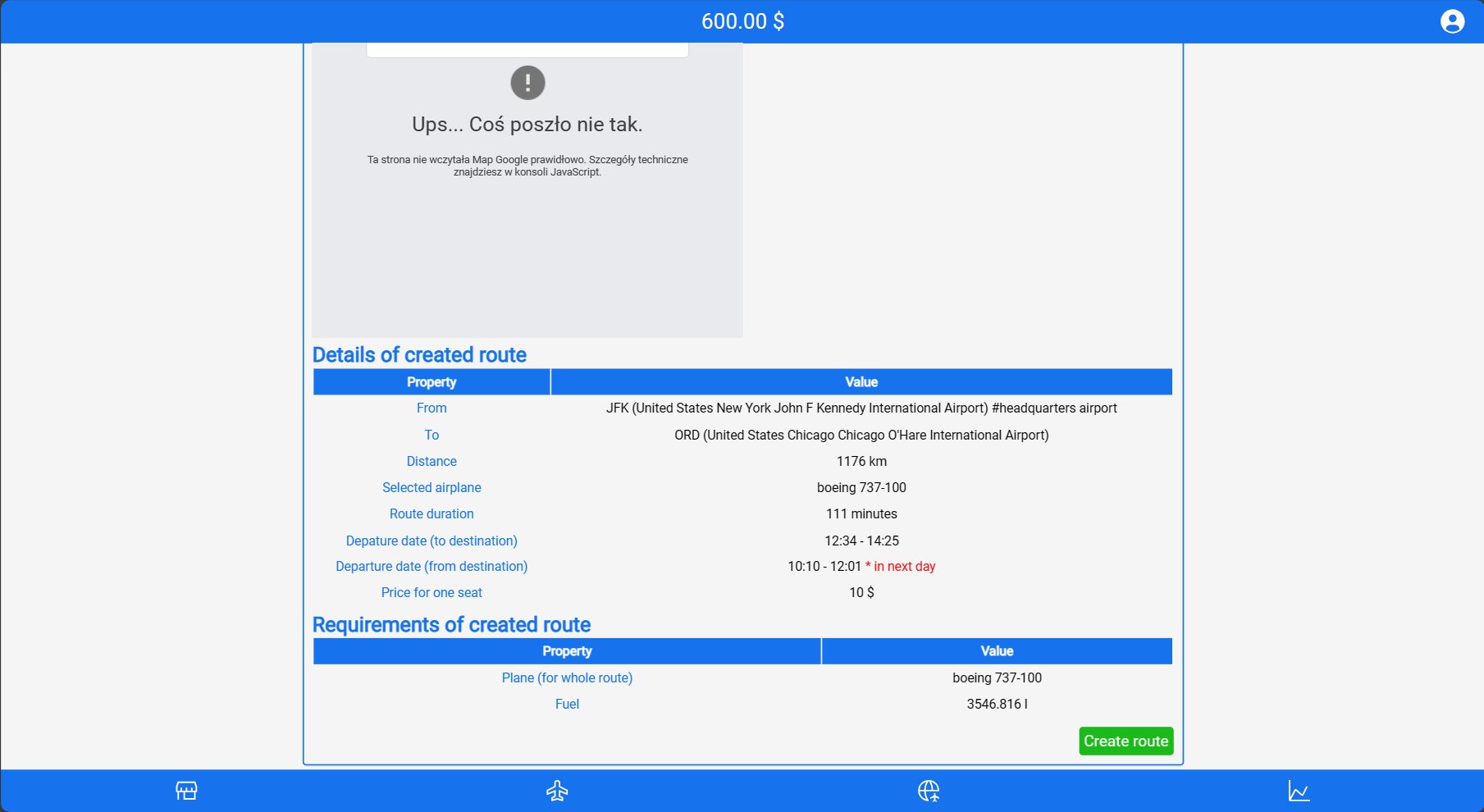The image size is (1484, 812).
Task: Click the 'Requirements of created route' heading
Action: click(x=451, y=625)
